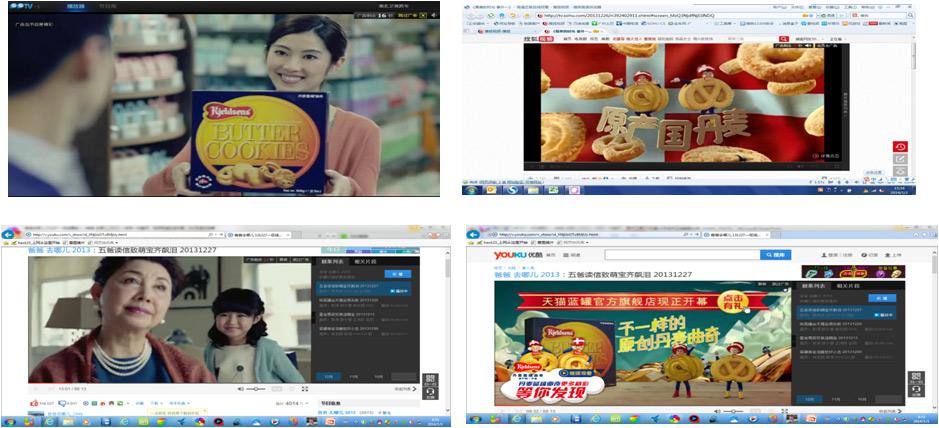The height and width of the screenshot is (428, 939).
Task: Open the headset support icon beside the Tmall-ad player
Action: click(x=914, y=391)
